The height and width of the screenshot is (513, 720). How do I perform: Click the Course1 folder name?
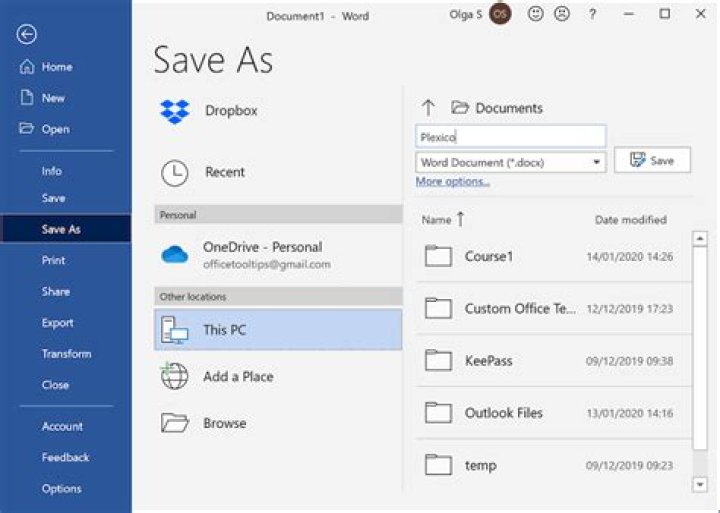489,256
